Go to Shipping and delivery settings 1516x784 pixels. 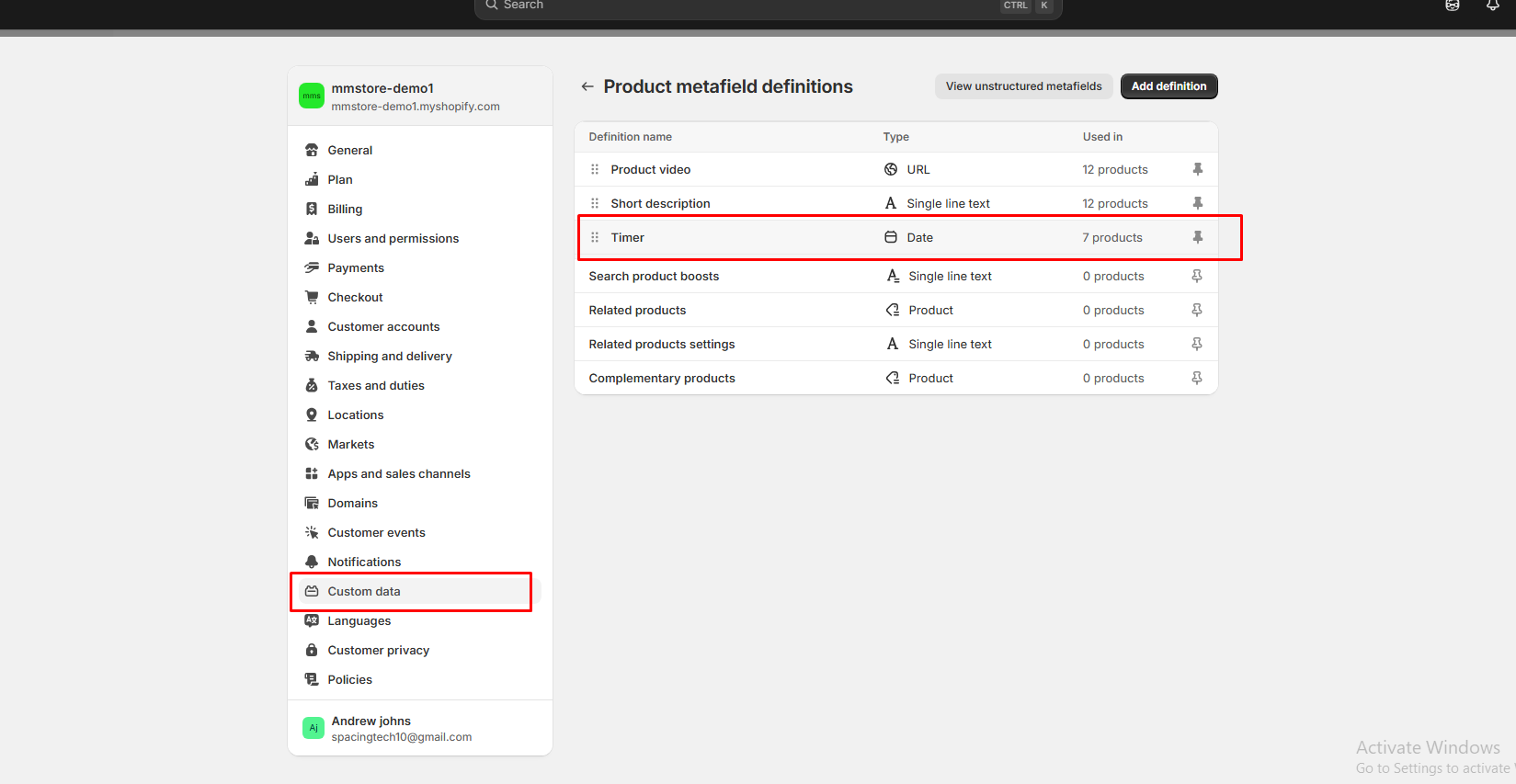click(390, 356)
